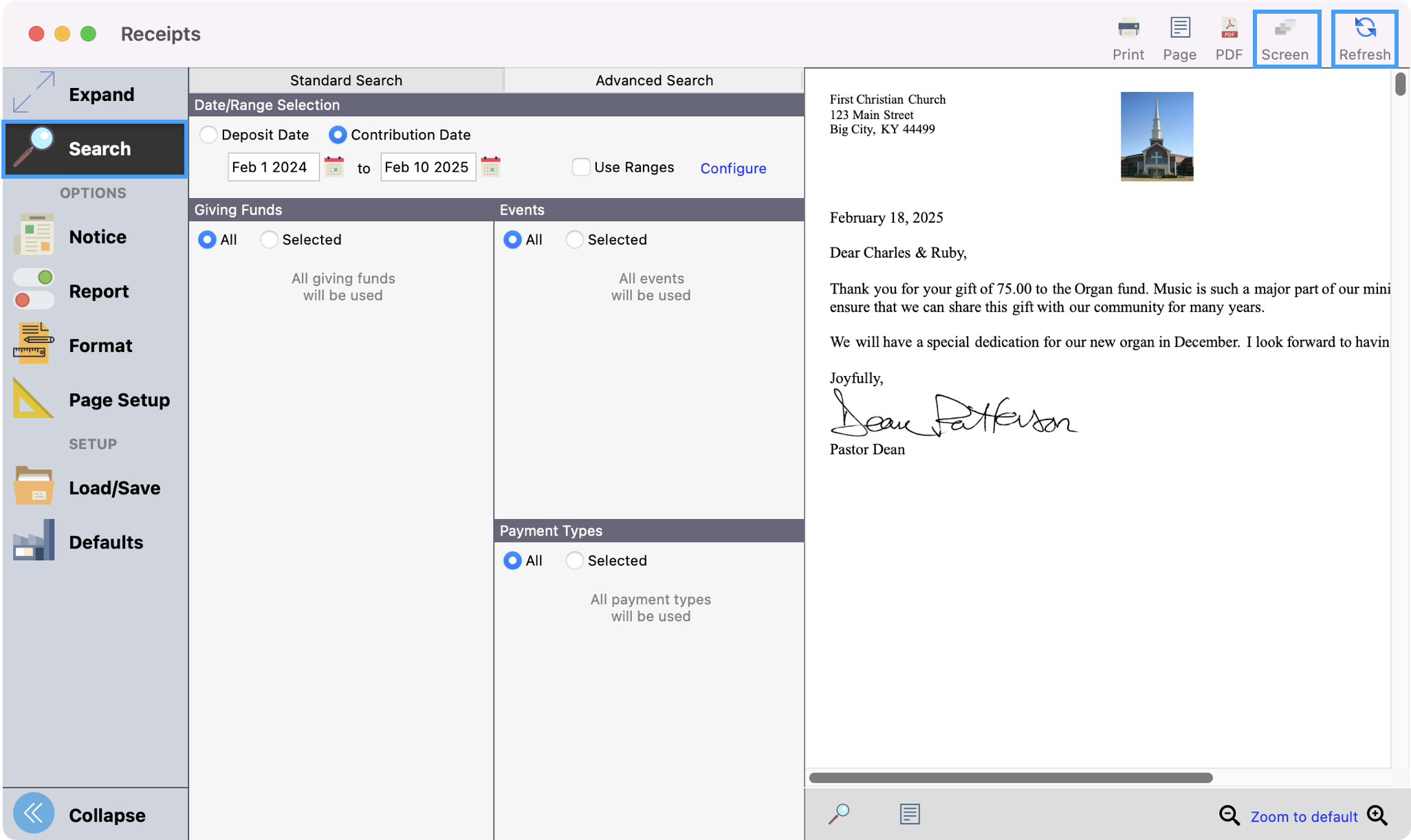The height and width of the screenshot is (840, 1411).
Task: Enable the Use Ranges checkbox
Action: pyautogui.click(x=581, y=167)
